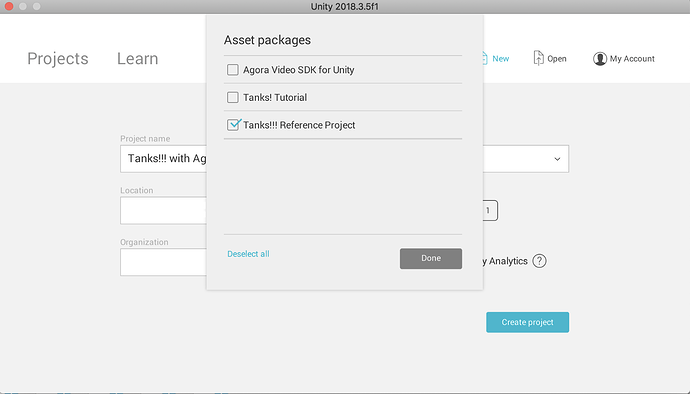Select the Organization input field
This screenshot has height=394, width=690.
(x=163, y=262)
